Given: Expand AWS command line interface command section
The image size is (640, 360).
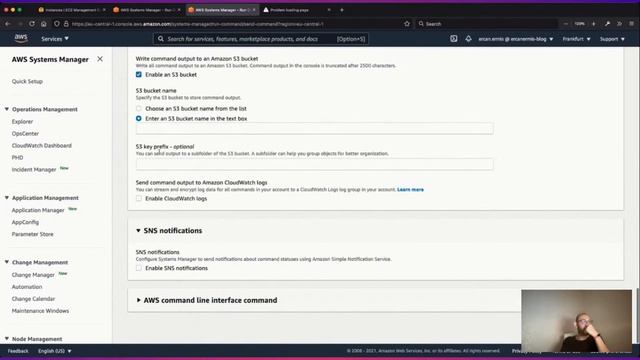Looking at the screenshot, I should [x=138, y=300].
